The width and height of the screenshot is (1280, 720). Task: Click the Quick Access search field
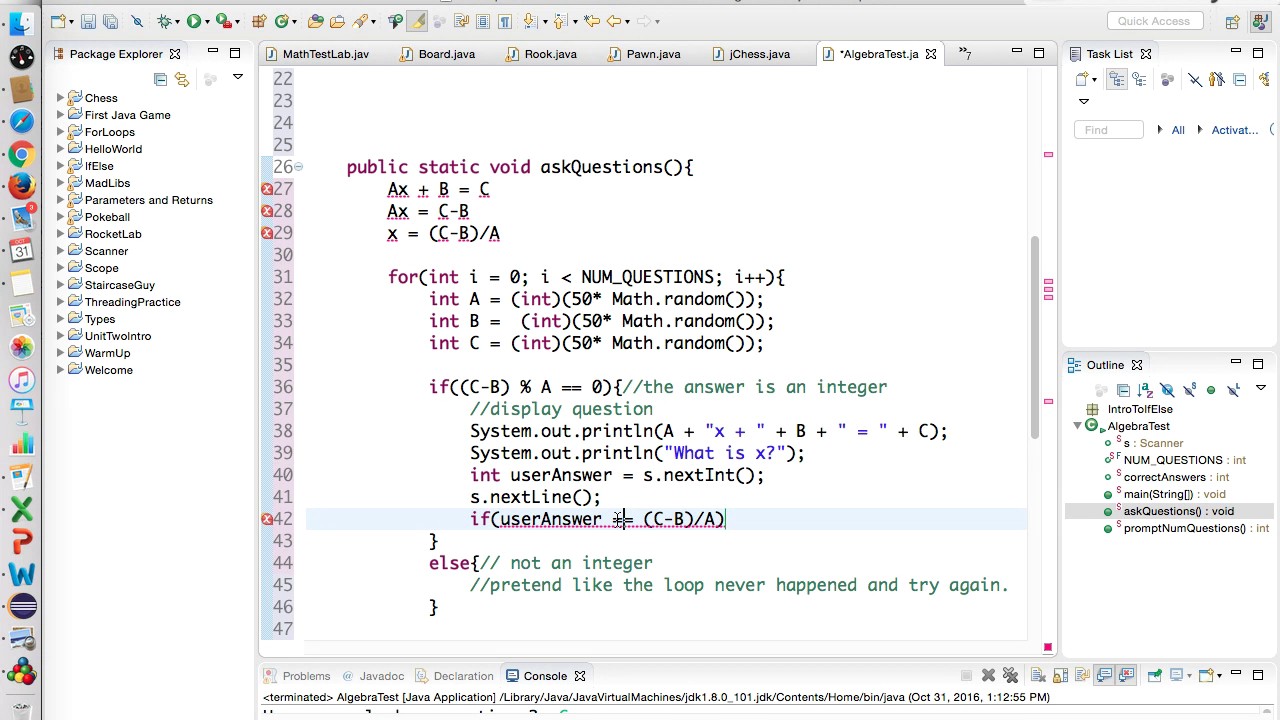tap(1154, 21)
